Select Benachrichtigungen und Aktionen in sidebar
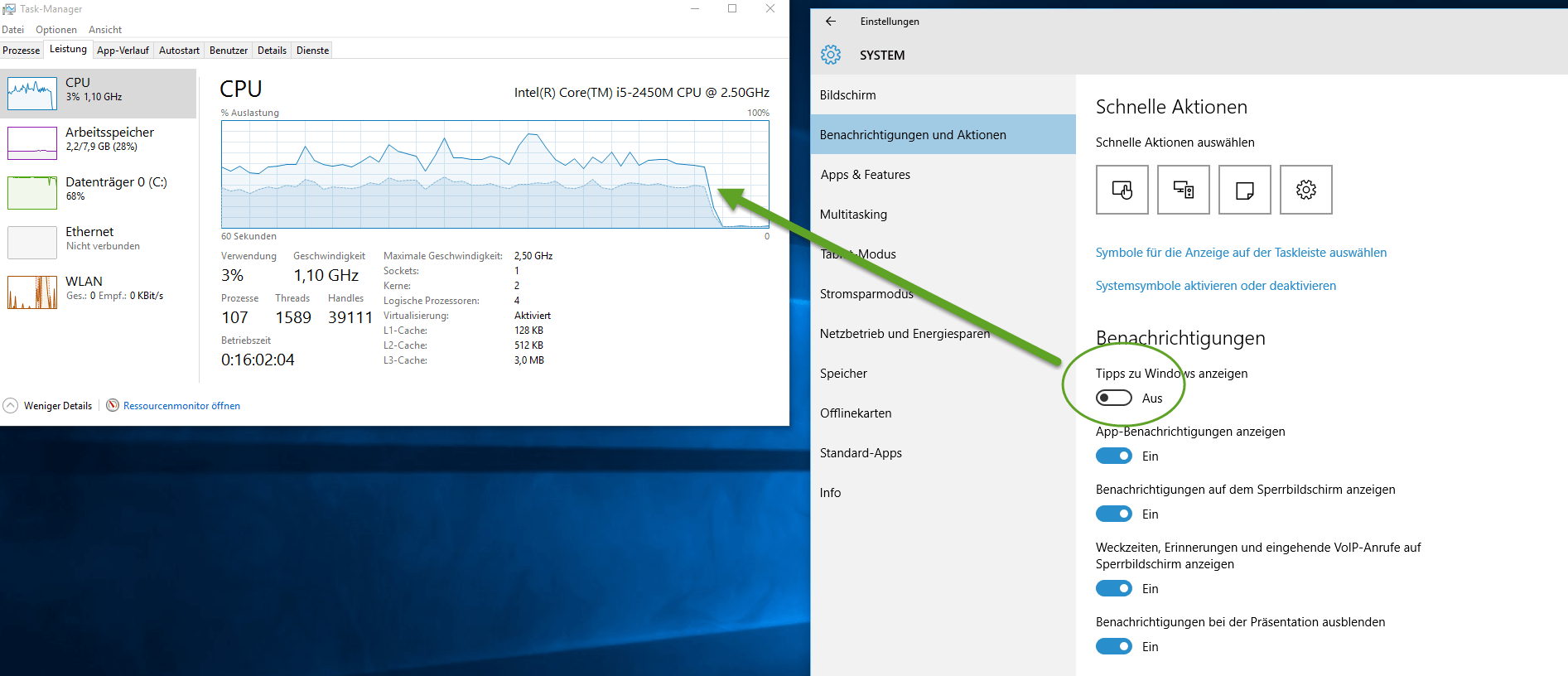 (943, 135)
